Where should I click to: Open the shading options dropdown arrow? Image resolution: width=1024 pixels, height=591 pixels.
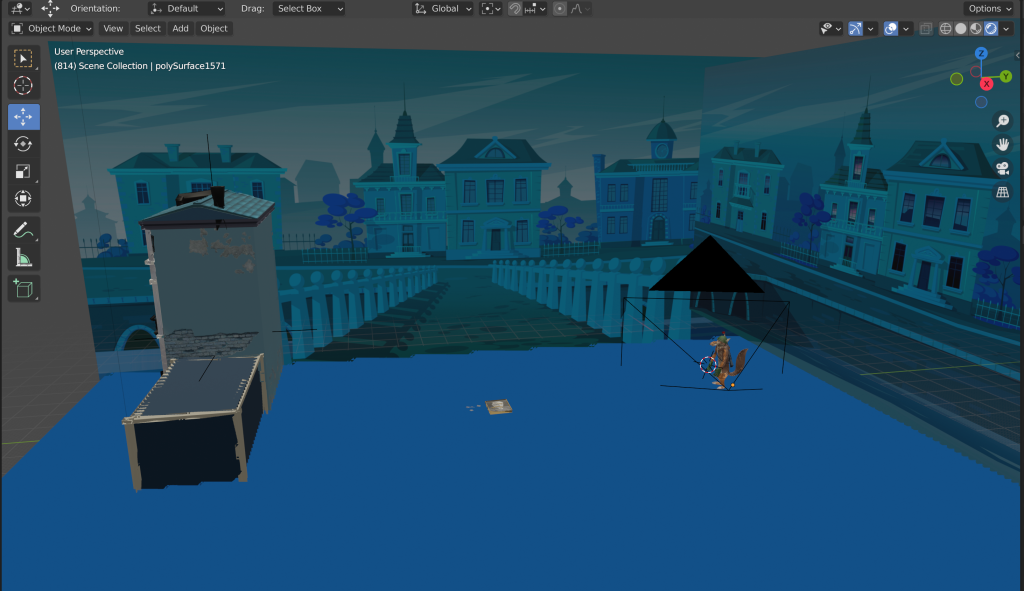(x=1006, y=29)
